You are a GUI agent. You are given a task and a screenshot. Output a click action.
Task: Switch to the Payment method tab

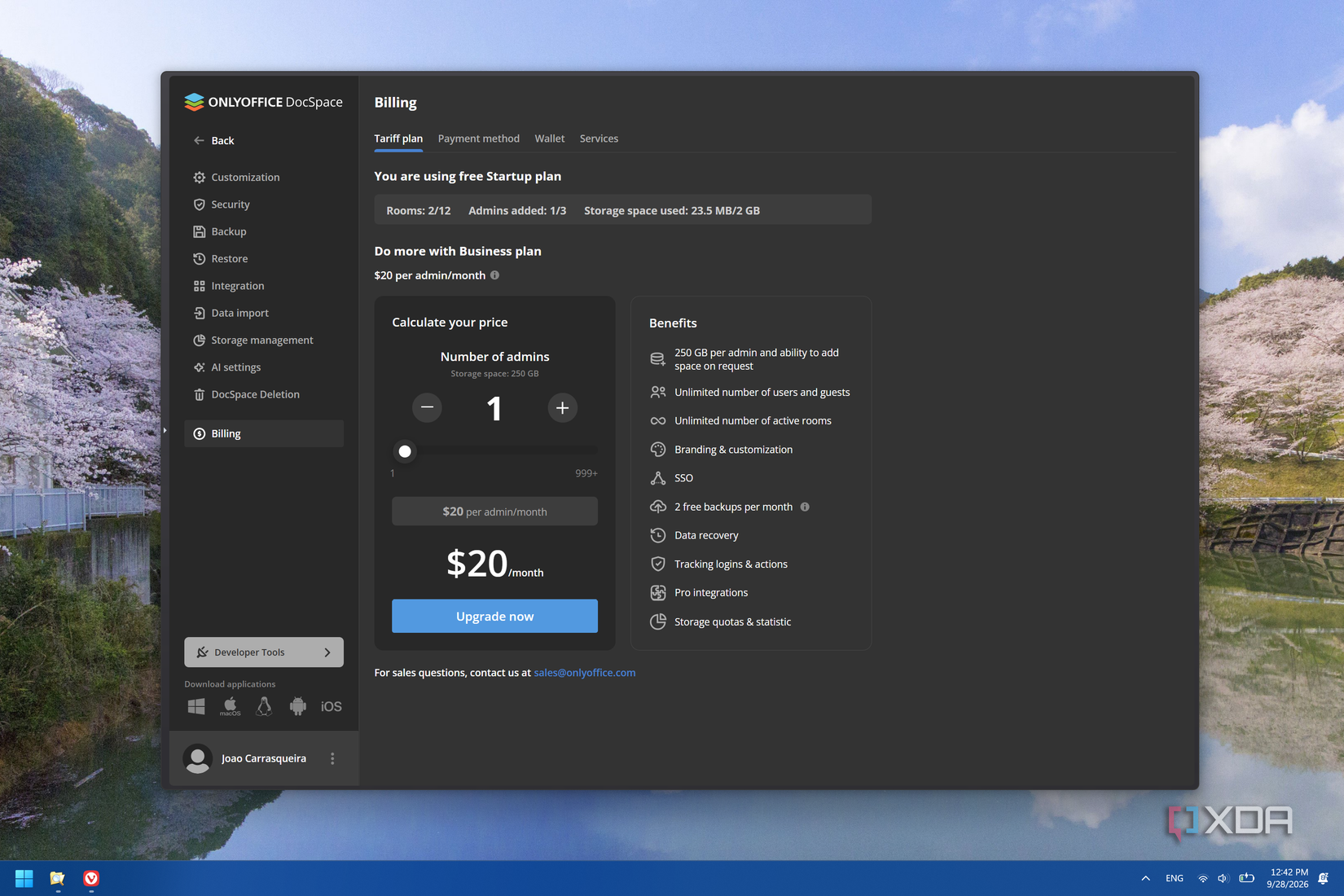click(479, 138)
